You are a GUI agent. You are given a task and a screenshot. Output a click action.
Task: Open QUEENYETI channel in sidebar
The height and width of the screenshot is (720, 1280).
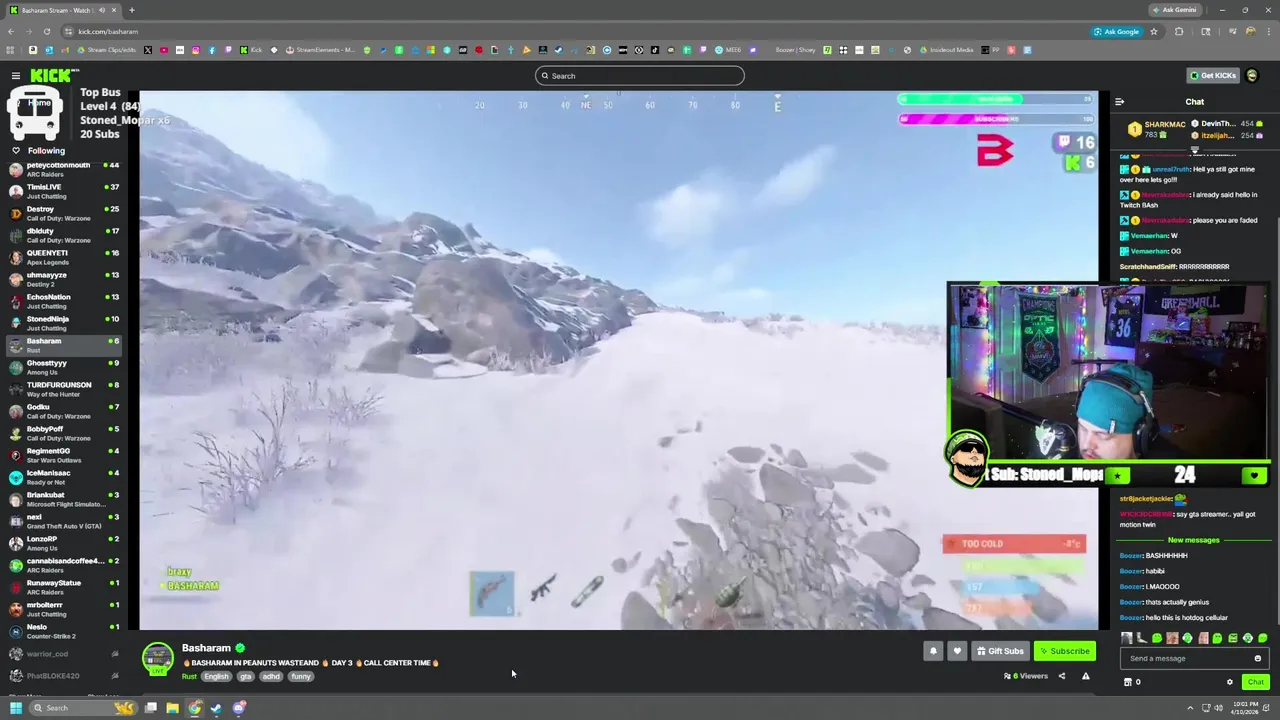pyautogui.click(x=63, y=257)
